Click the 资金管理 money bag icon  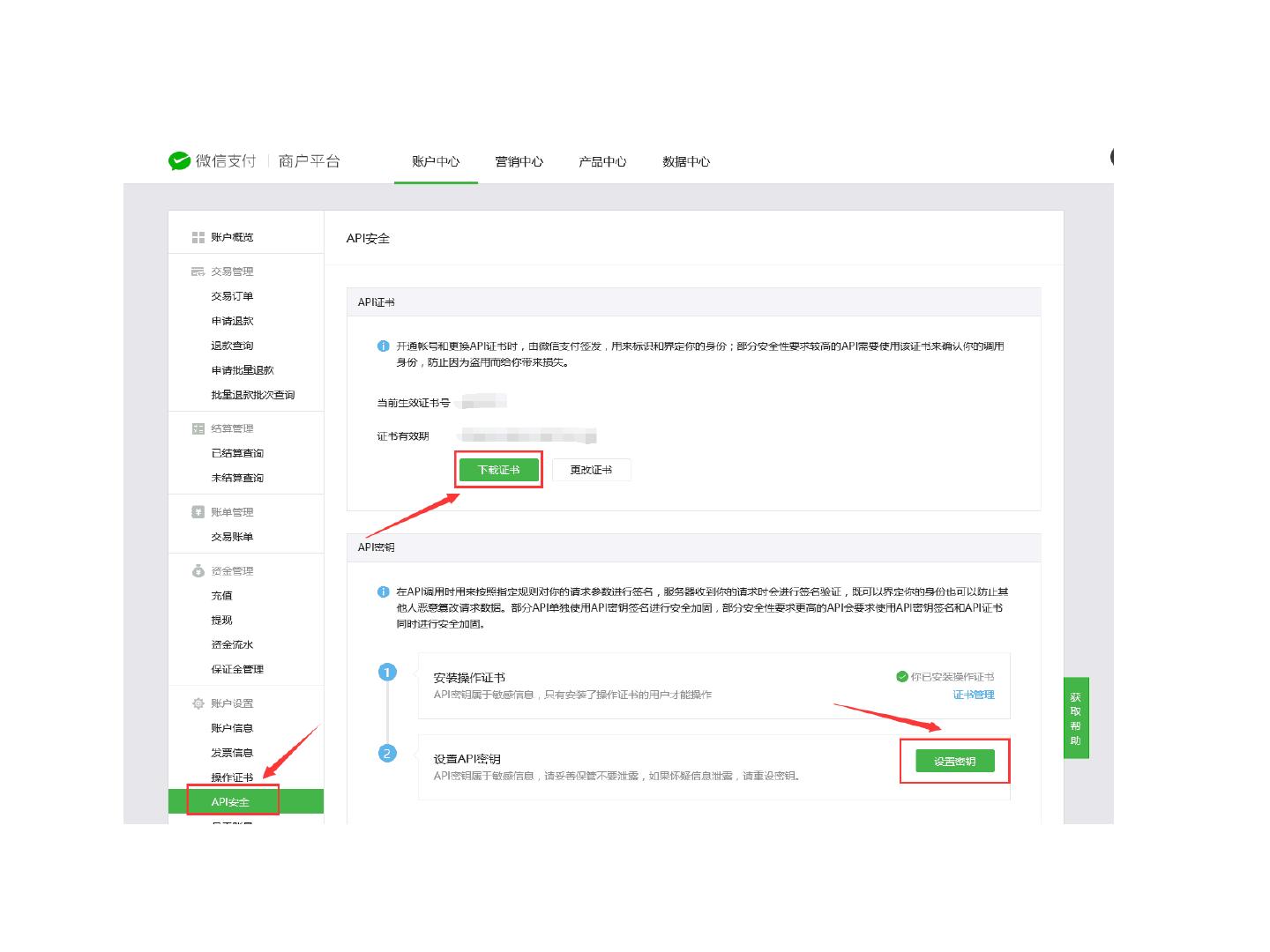(198, 570)
